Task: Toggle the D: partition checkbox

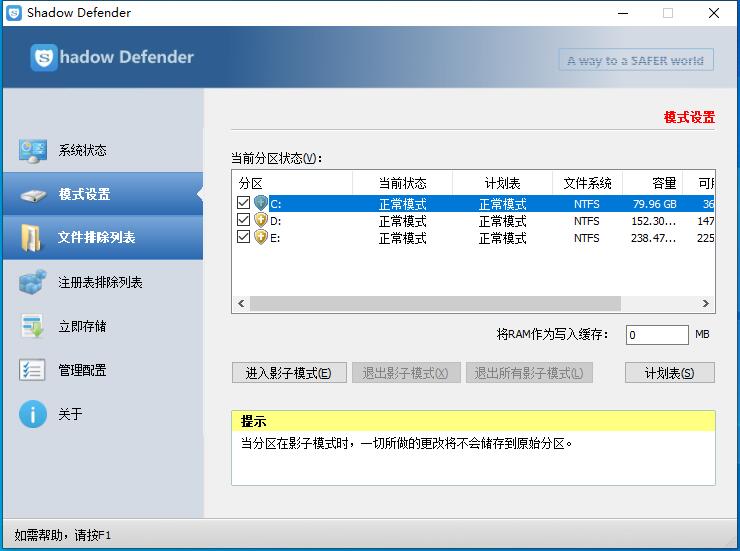Action: coord(244,221)
